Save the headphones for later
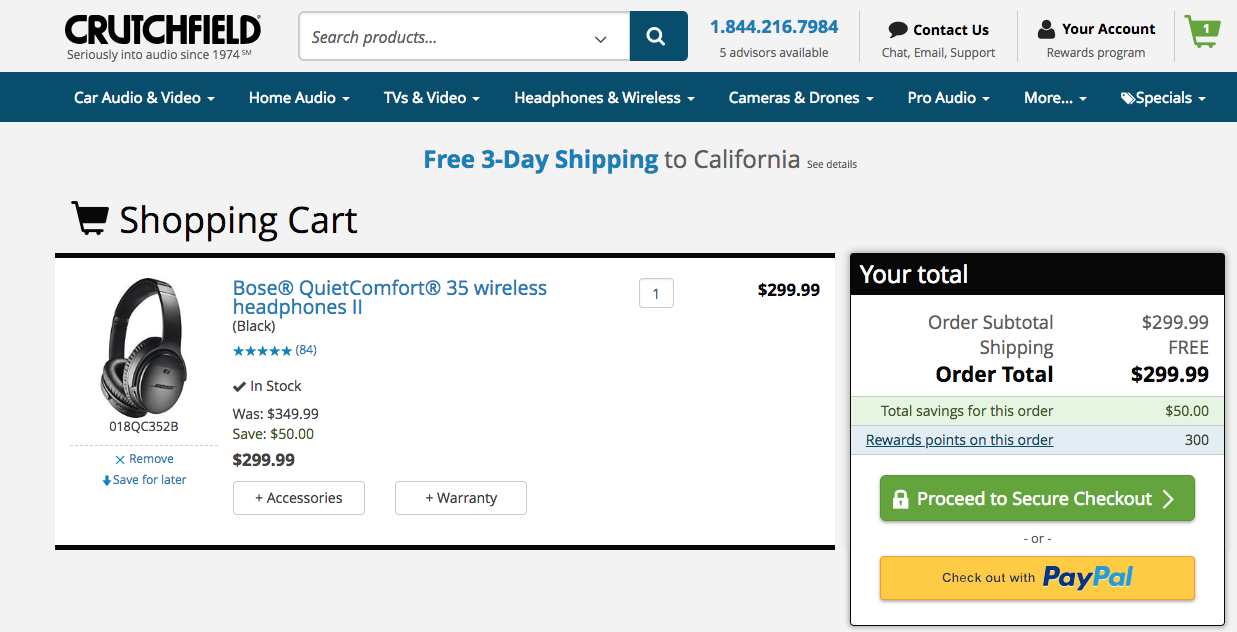 point(144,480)
